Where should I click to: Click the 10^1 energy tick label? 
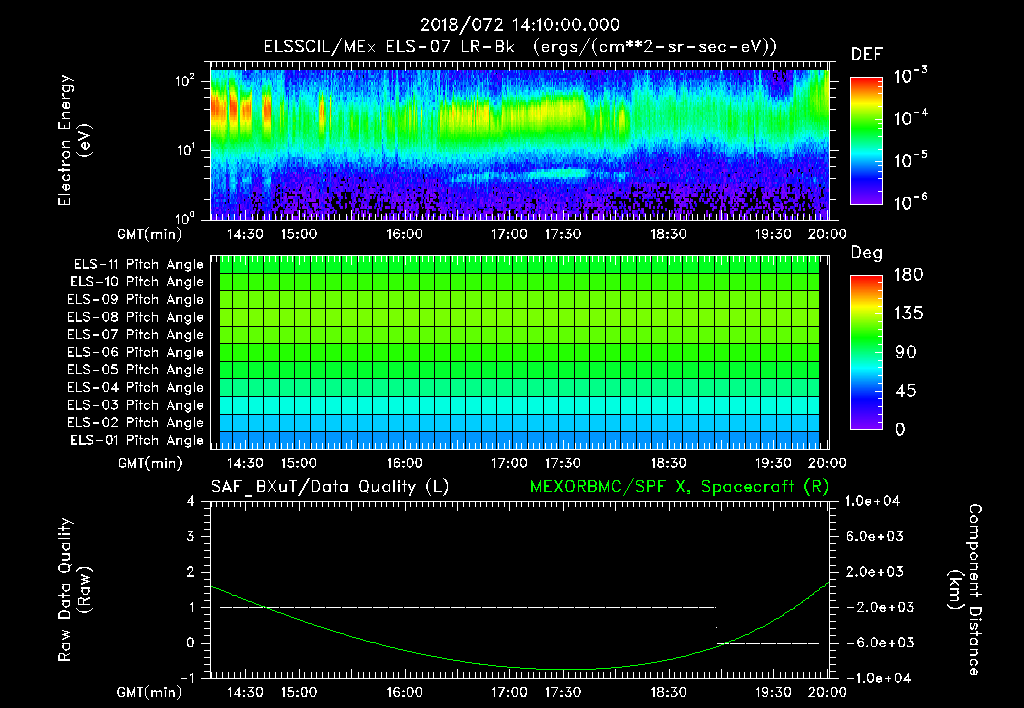[x=185, y=150]
